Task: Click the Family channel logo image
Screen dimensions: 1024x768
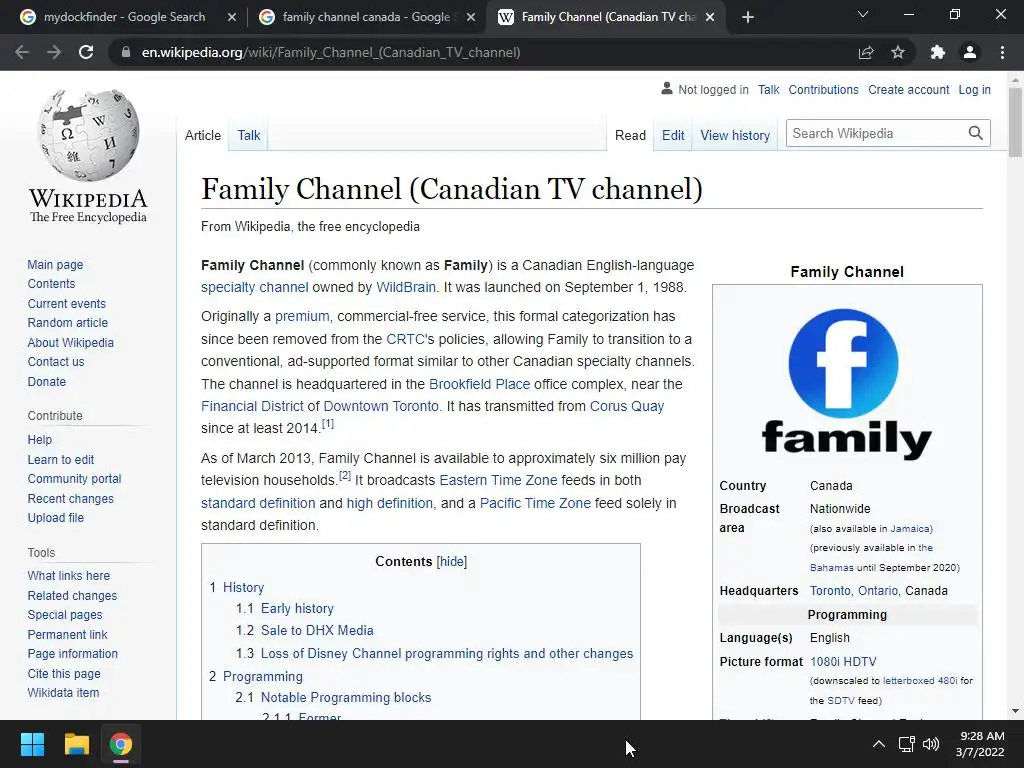Action: (846, 383)
